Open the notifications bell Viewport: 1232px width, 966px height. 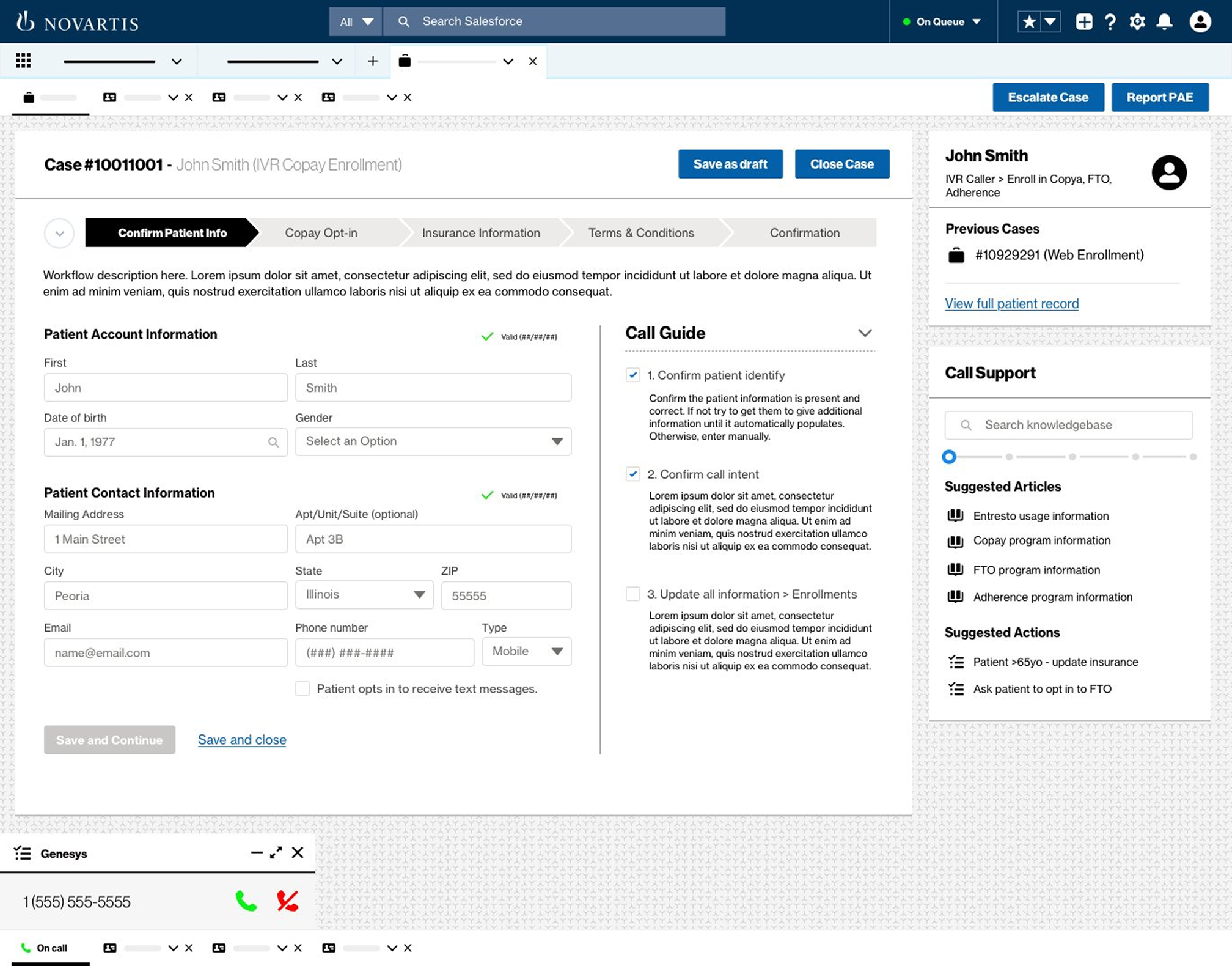[1165, 22]
